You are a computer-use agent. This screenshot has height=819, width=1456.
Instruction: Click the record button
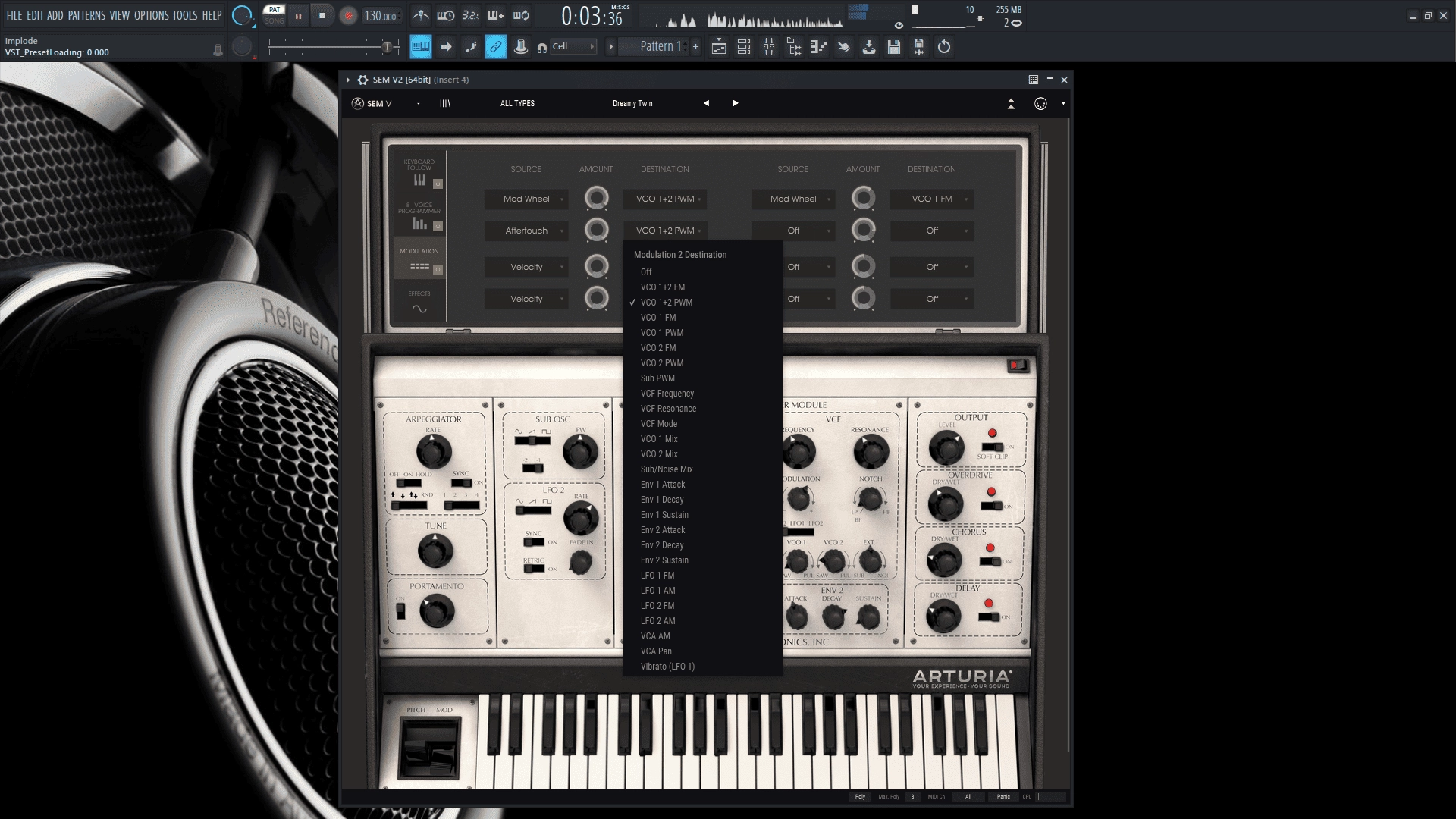[x=348, y=16]
